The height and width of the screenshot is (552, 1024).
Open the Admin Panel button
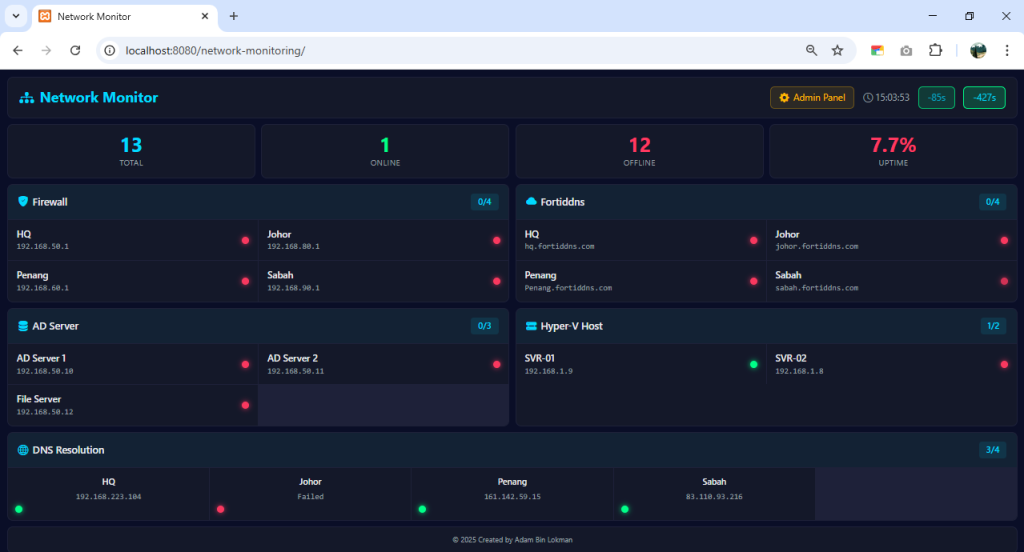coord(812,98)
